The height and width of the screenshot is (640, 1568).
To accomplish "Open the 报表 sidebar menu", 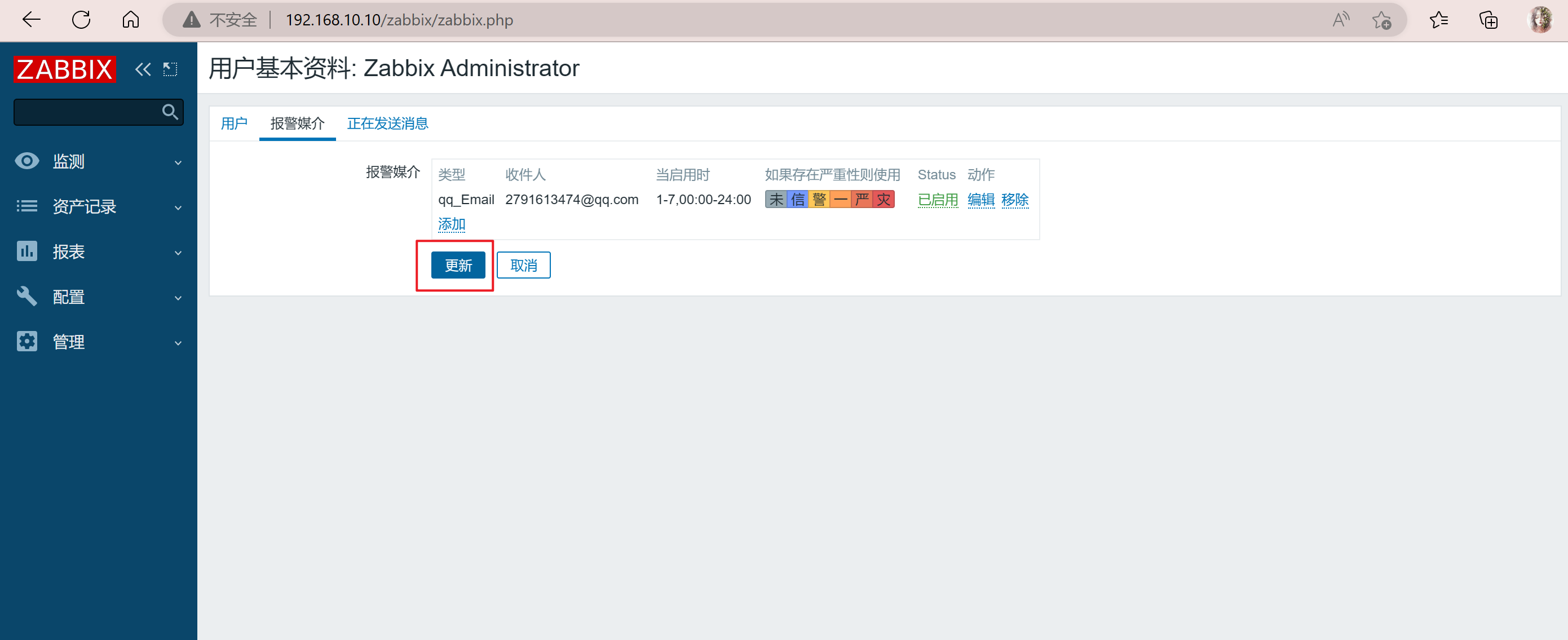I will [99, 251].
